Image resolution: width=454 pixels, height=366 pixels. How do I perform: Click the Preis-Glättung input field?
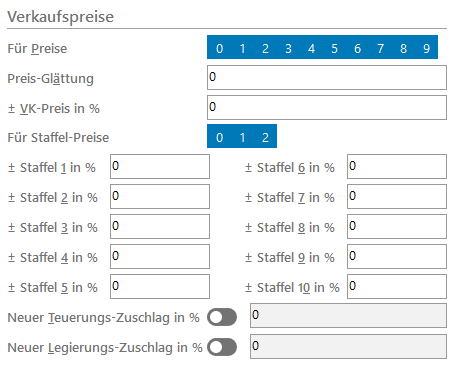327,77
